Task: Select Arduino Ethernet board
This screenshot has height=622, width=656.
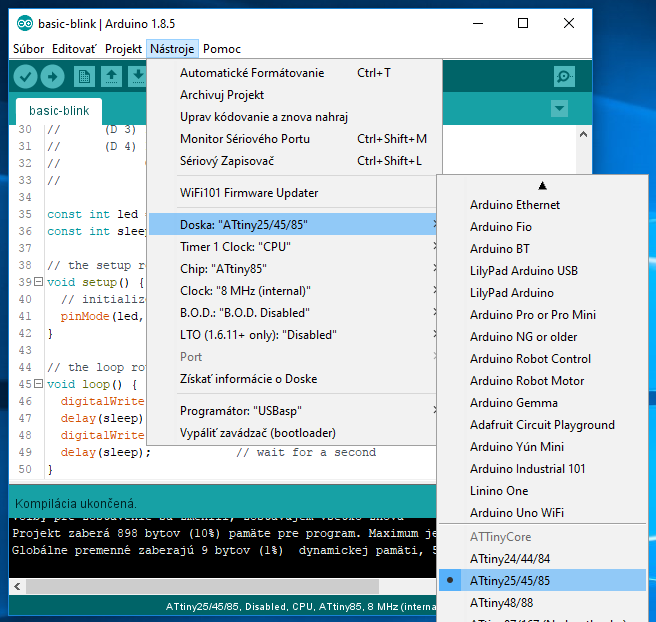Action: pyautogui.click(x=542, y=205)
